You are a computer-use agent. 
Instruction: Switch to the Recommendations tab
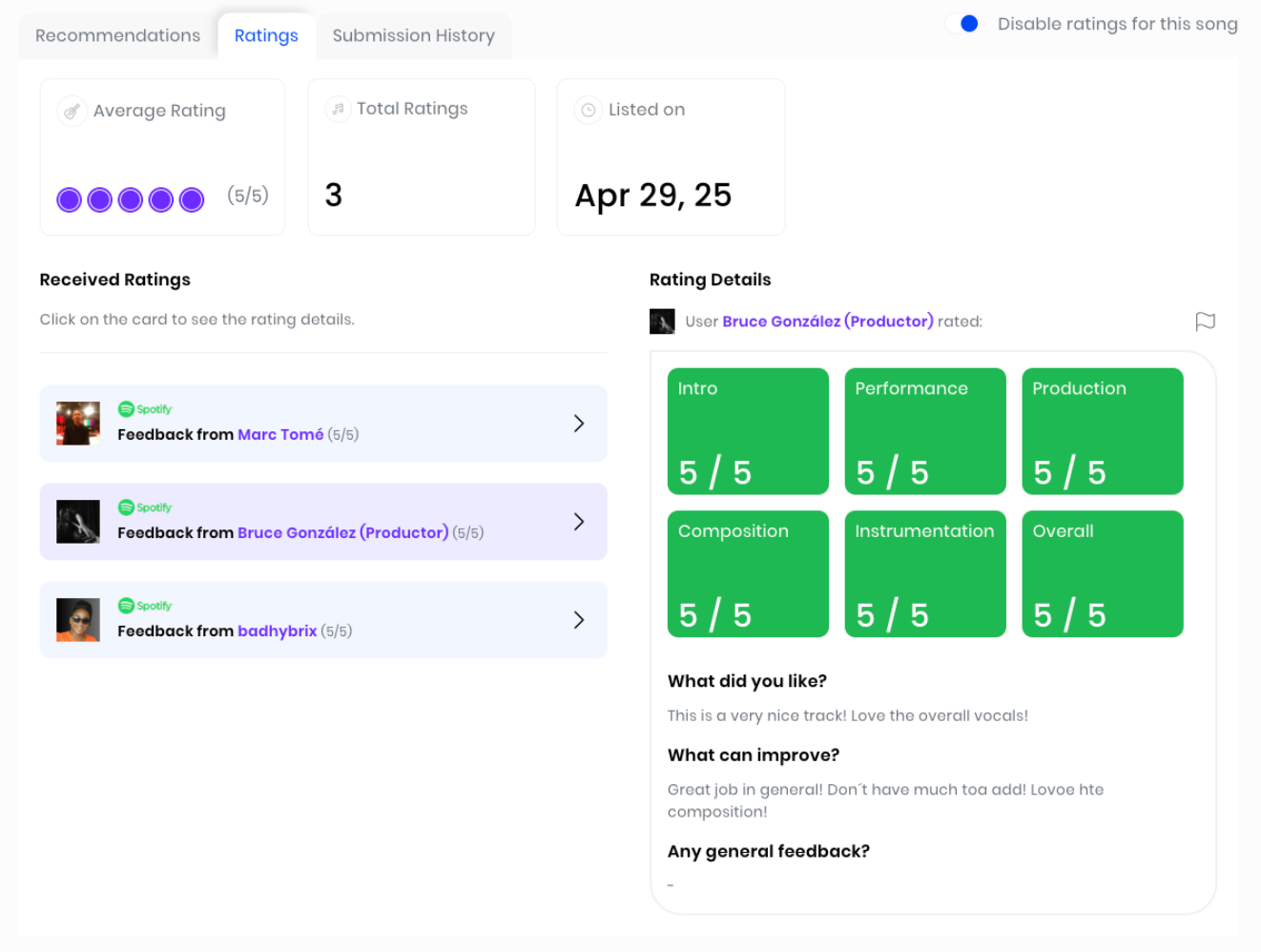(x=117, y=35)
